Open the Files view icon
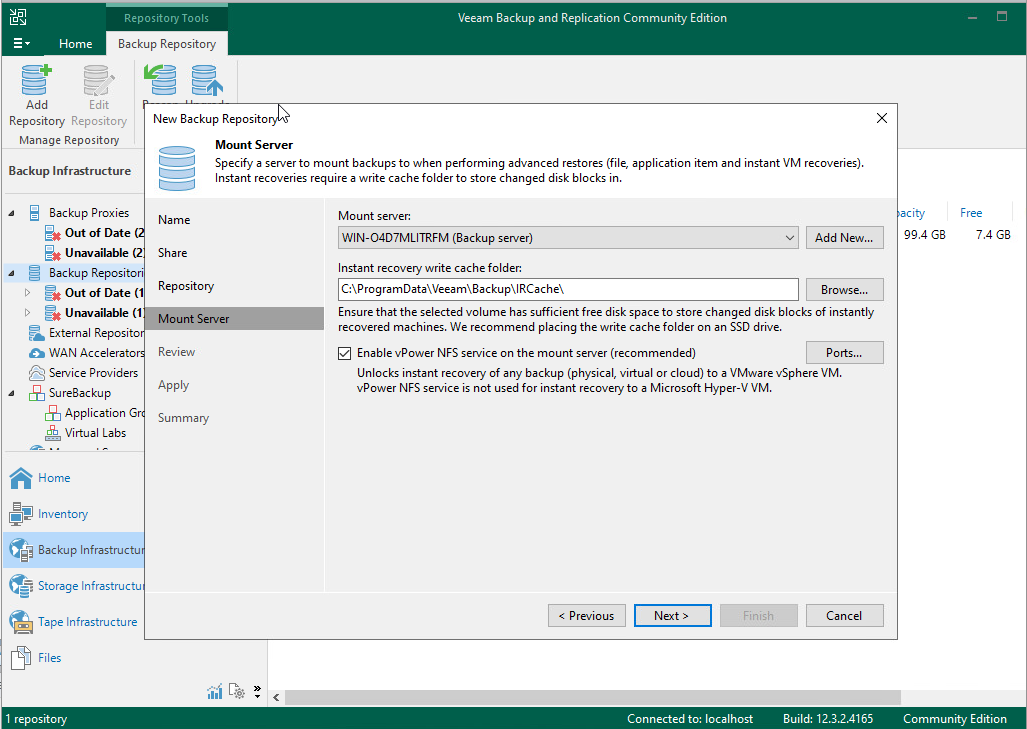 click(x=21, y=658)
